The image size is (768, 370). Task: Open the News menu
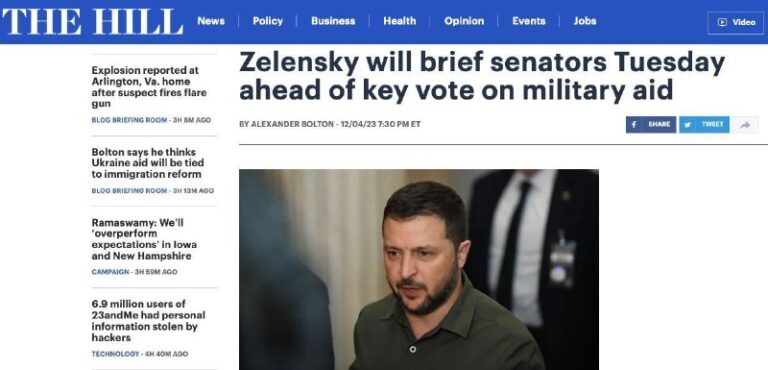coord(211,21)
